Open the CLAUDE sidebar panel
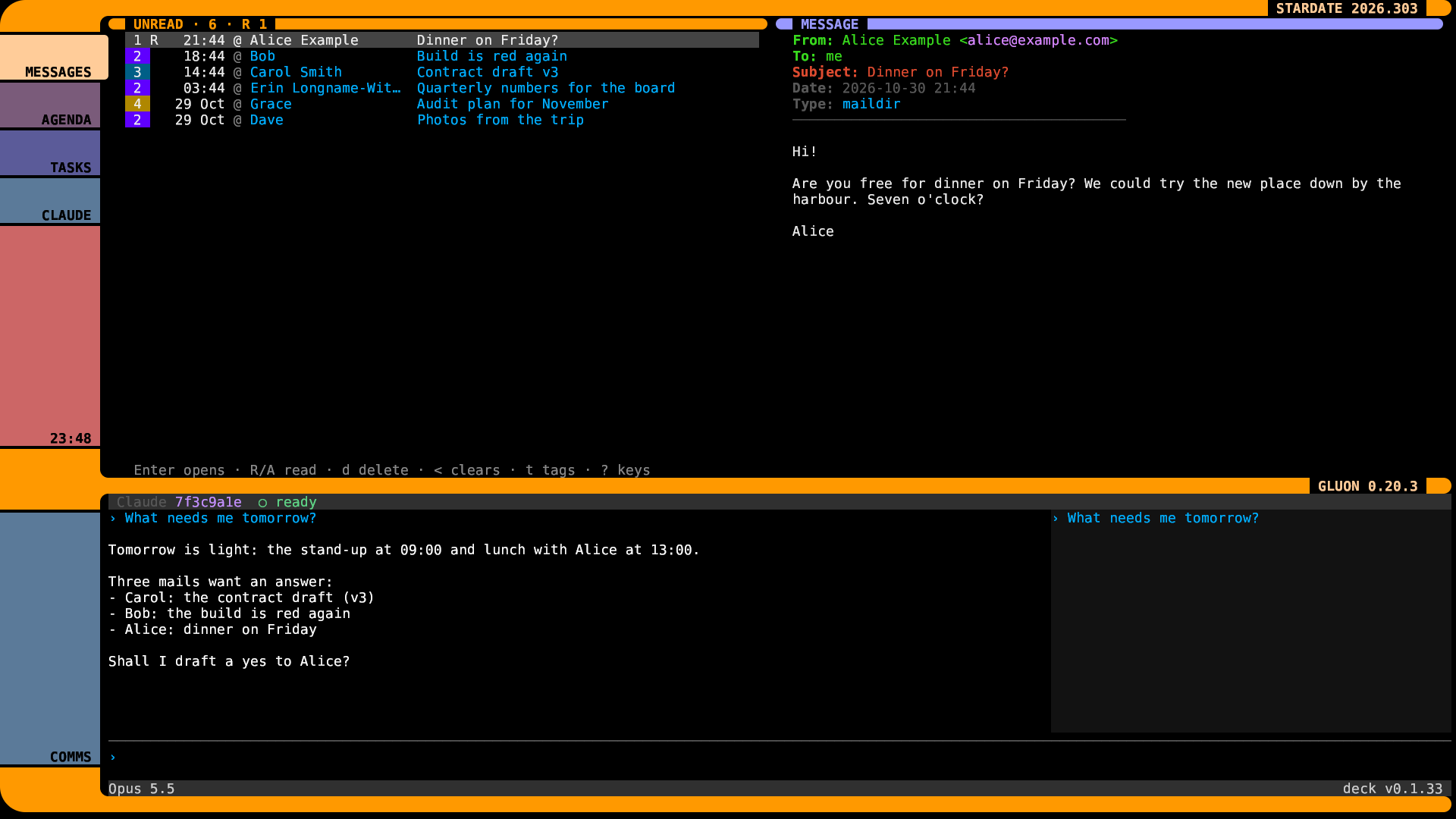The image size is (1456, 819). tap(50, 200)
